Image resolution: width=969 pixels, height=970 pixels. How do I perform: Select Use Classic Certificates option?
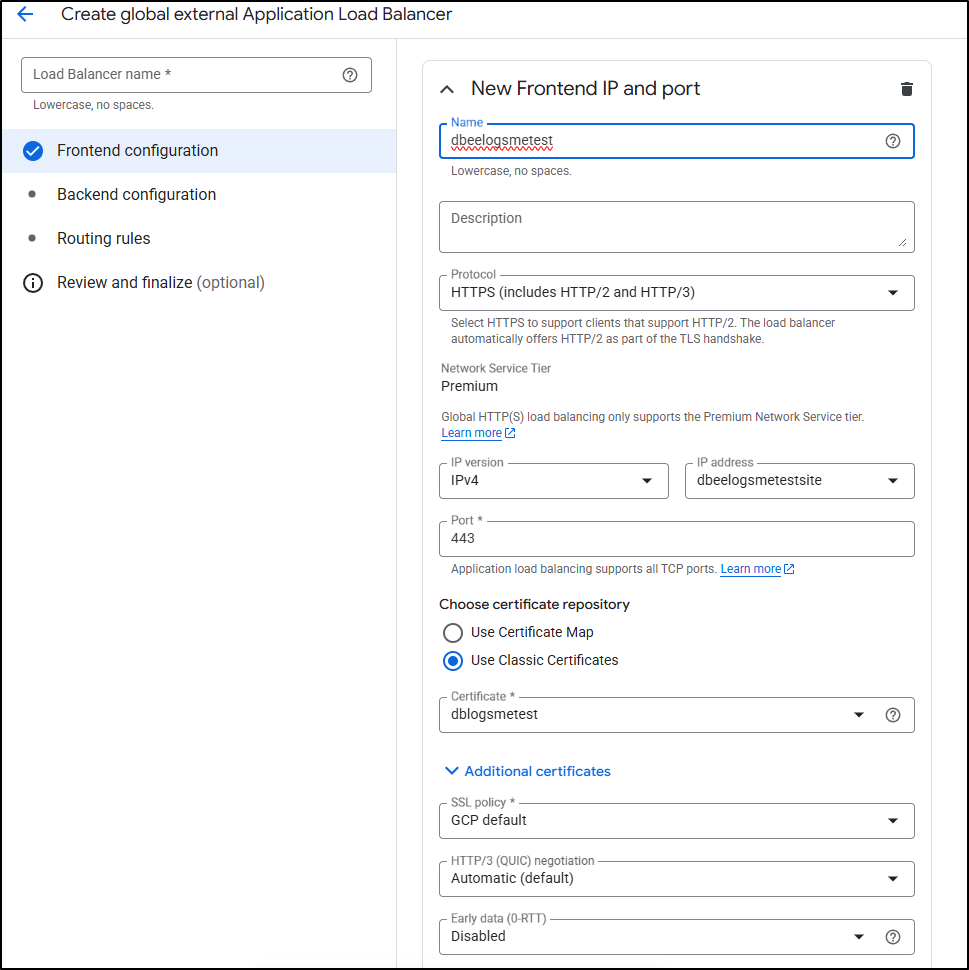[453, 660]
